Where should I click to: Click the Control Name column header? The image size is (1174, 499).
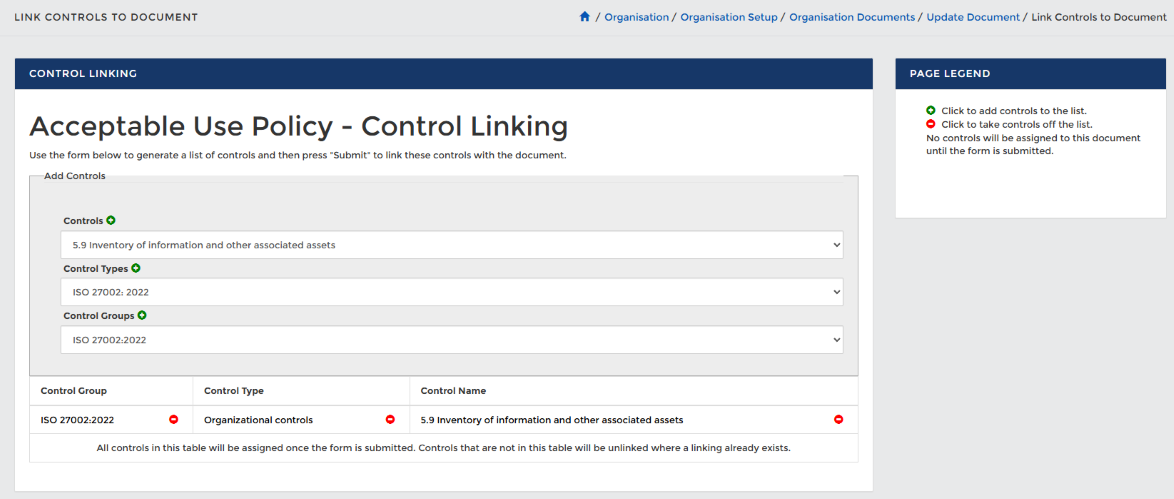(453, 391)
